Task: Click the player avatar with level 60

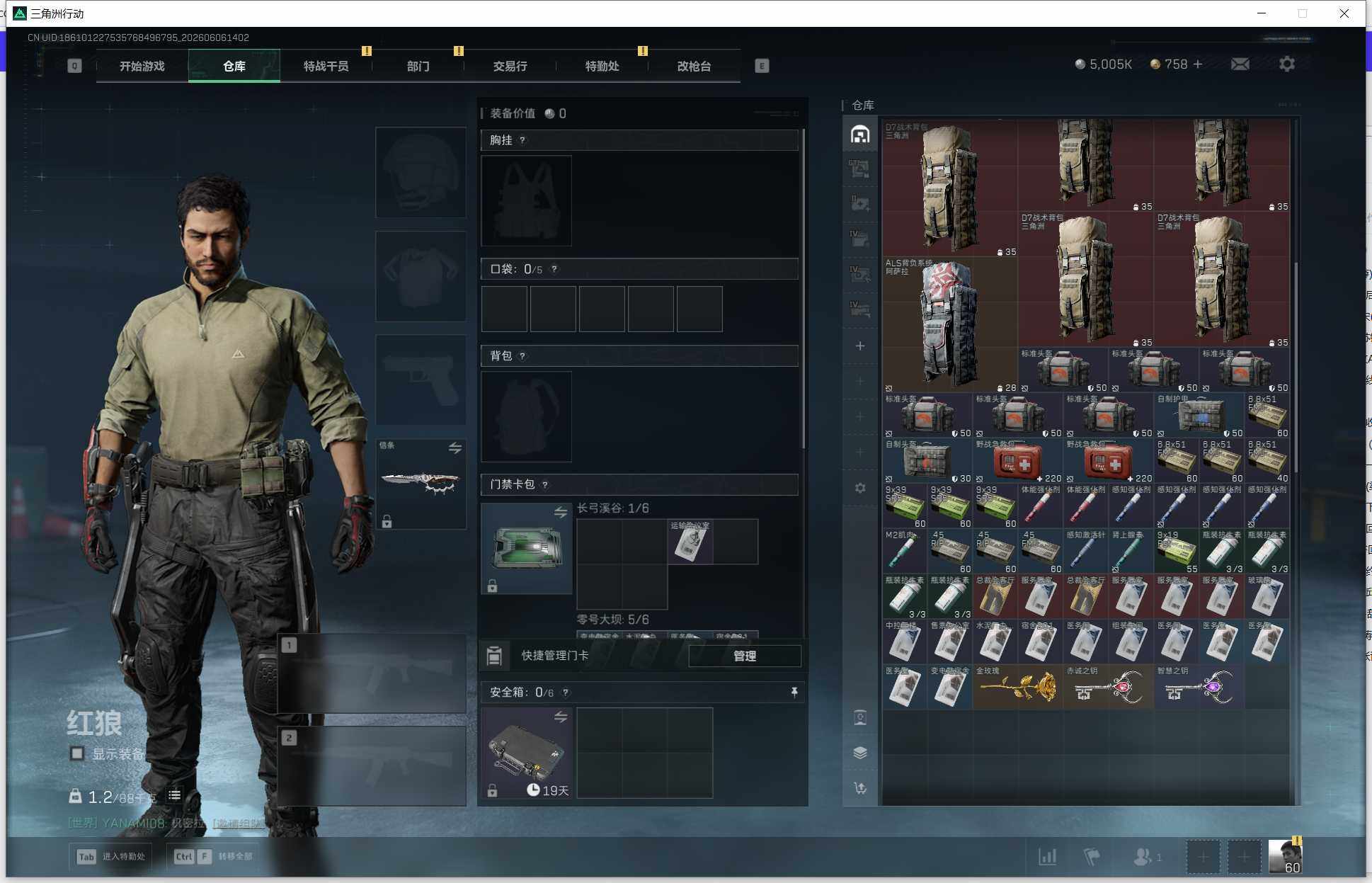Action: 1285,857
